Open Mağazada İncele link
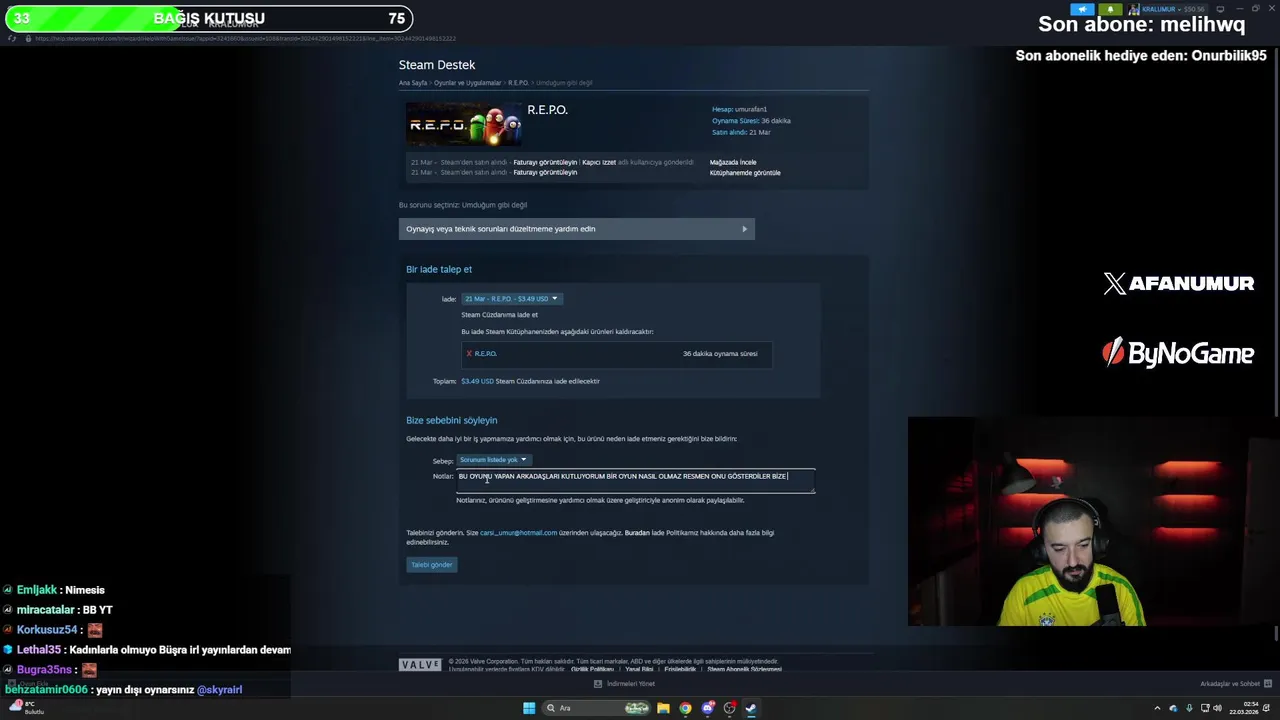 point(733,162)
